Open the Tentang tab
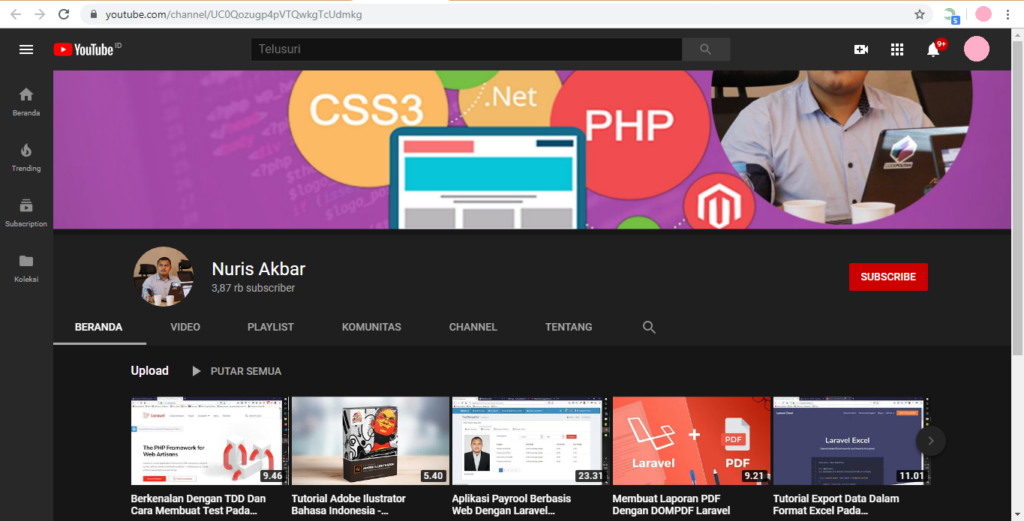Image resolution: width=1024 pixels, height=521 pixels. pos(569,327)
